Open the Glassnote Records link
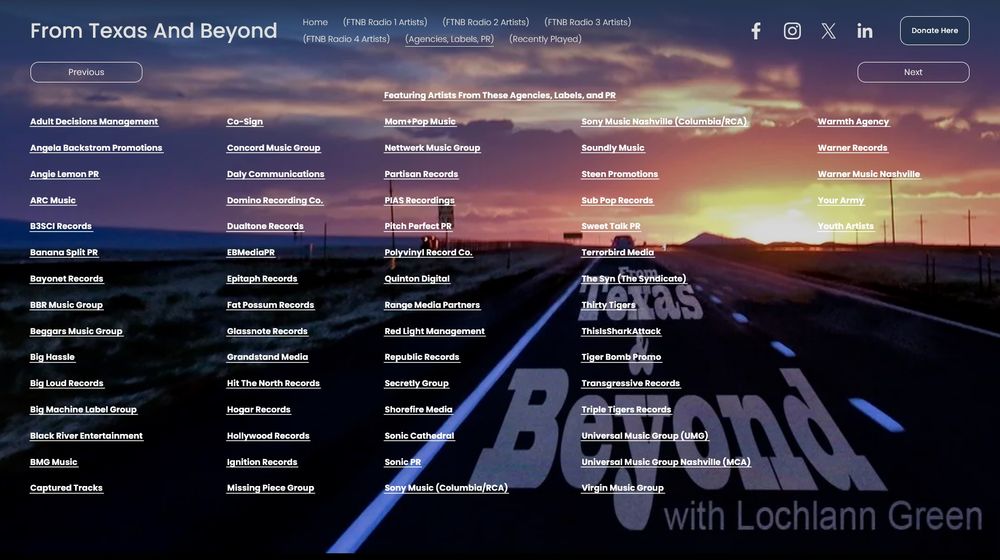 pos(267,330)
